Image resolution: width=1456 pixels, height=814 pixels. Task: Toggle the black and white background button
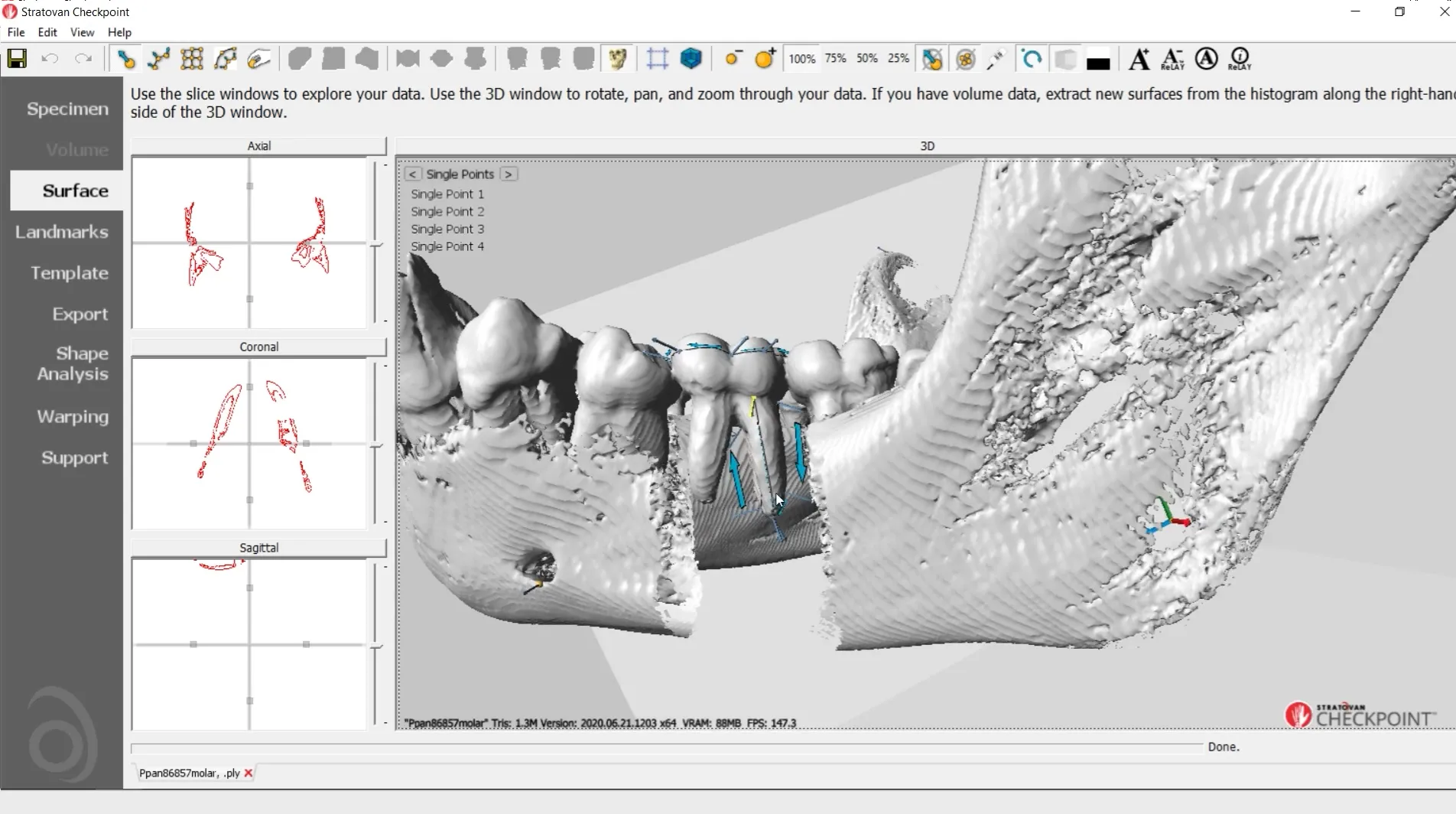click(x=1097, y=60)
